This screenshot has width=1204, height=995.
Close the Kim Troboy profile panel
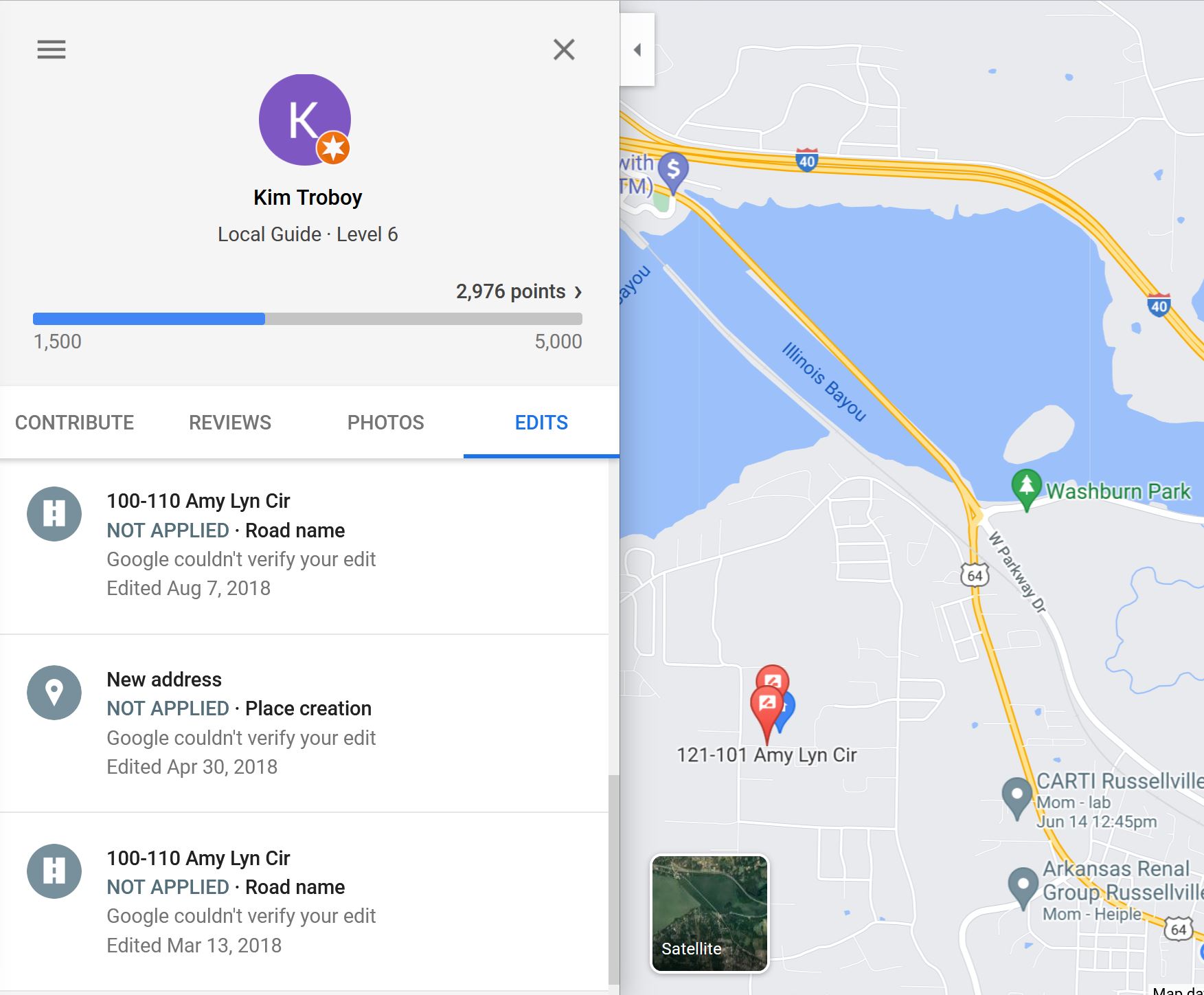click(x=564, y=49)
